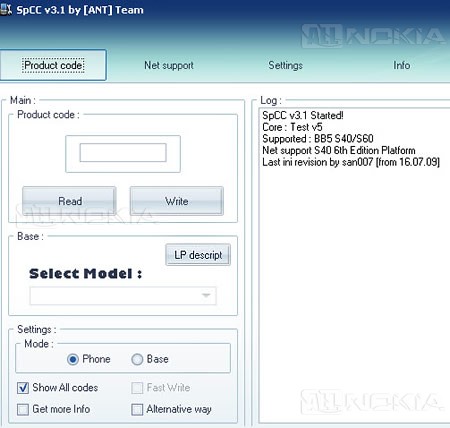Image resolution: width=450 pixels, height=428 pixels.
Task: Open the Settings tab
Action: [x=286, y=65]
